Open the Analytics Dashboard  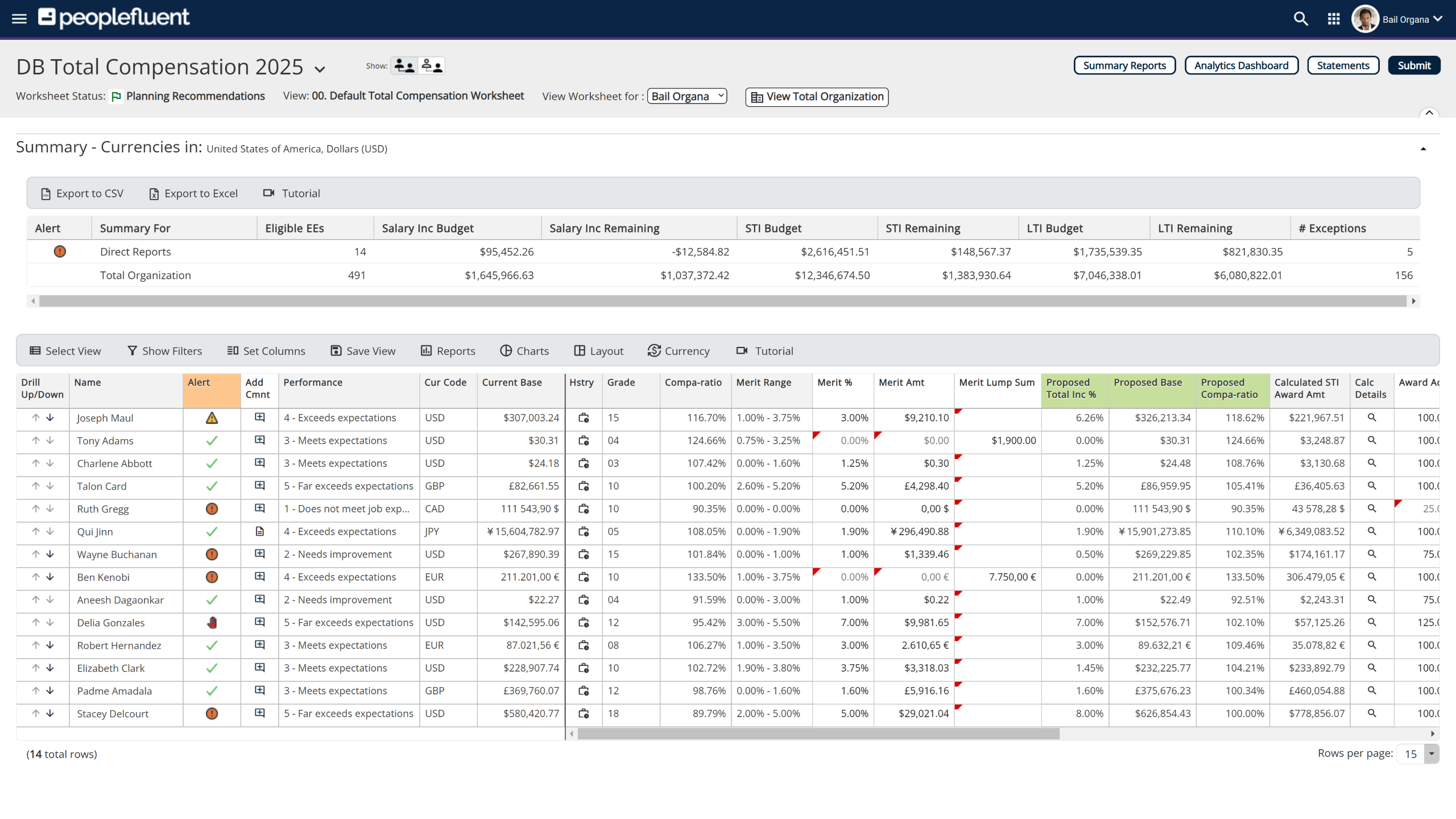pos(1241,65)
